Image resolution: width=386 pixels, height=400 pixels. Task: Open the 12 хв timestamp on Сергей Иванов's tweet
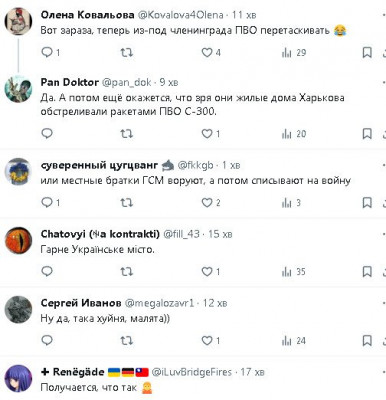(x=215, y=303)
